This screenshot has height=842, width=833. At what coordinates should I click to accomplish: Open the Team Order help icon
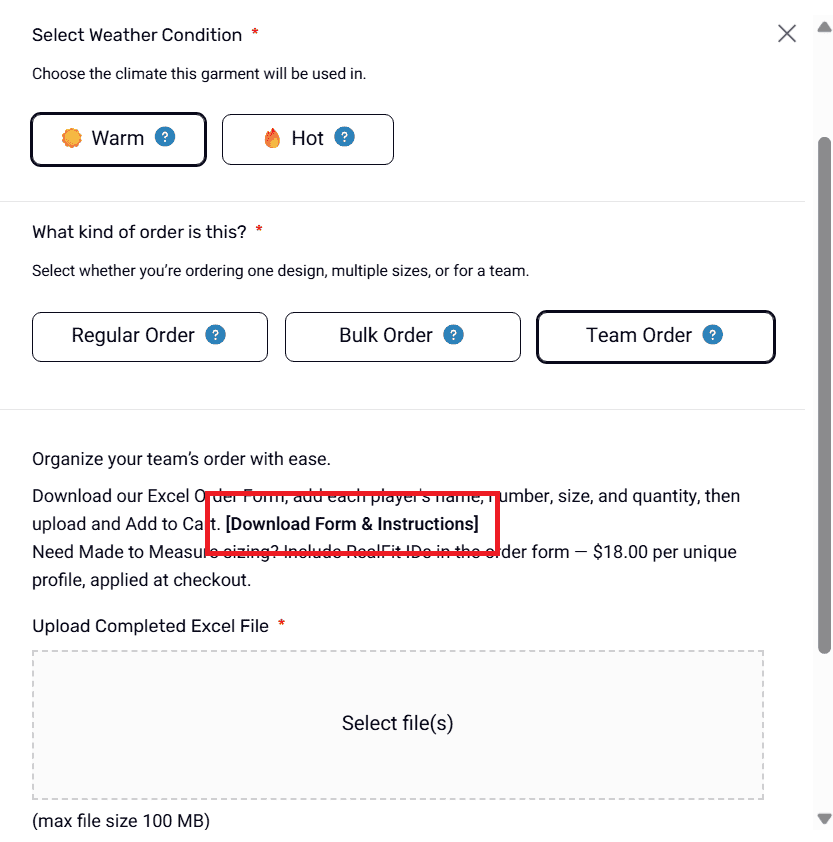(x=712, y=335)
